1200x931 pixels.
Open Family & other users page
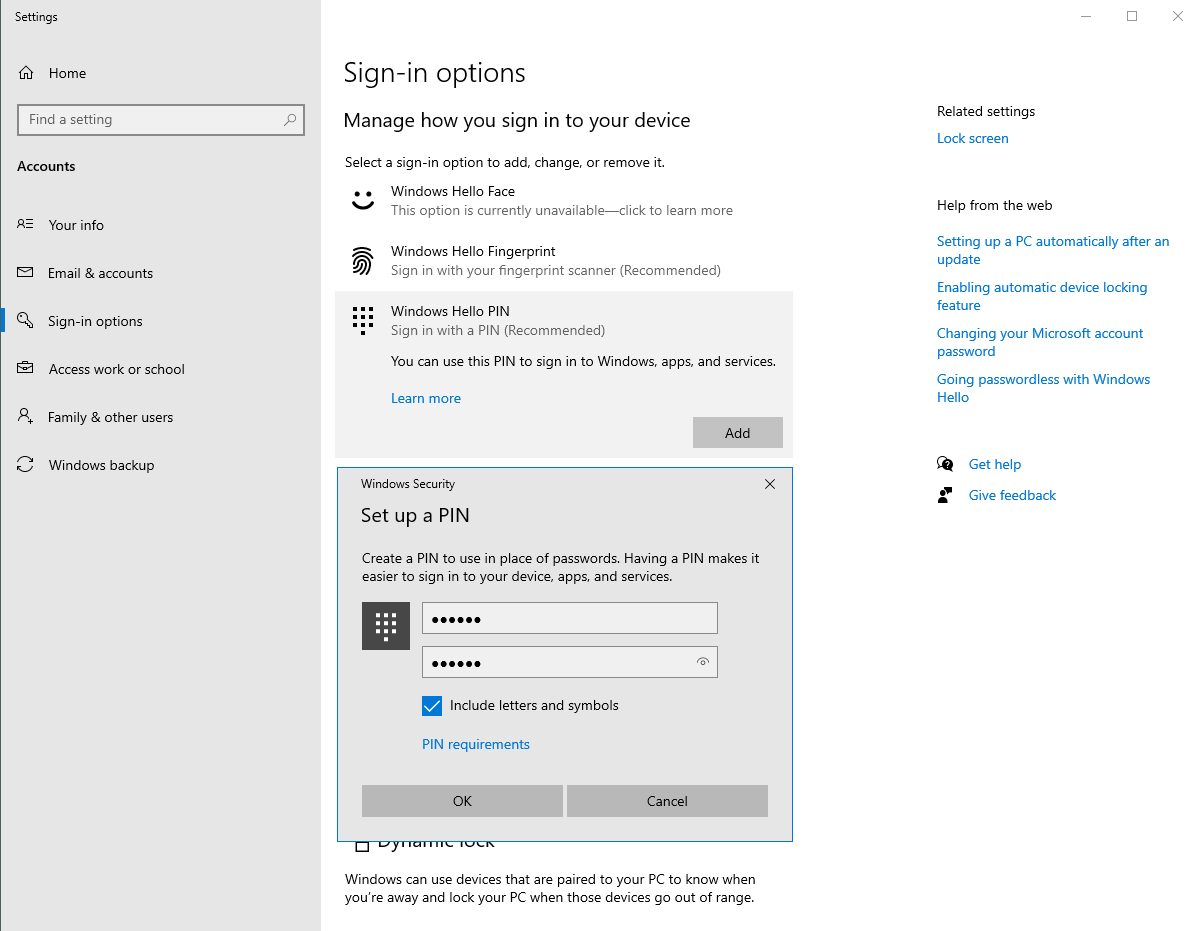[110, 417]
